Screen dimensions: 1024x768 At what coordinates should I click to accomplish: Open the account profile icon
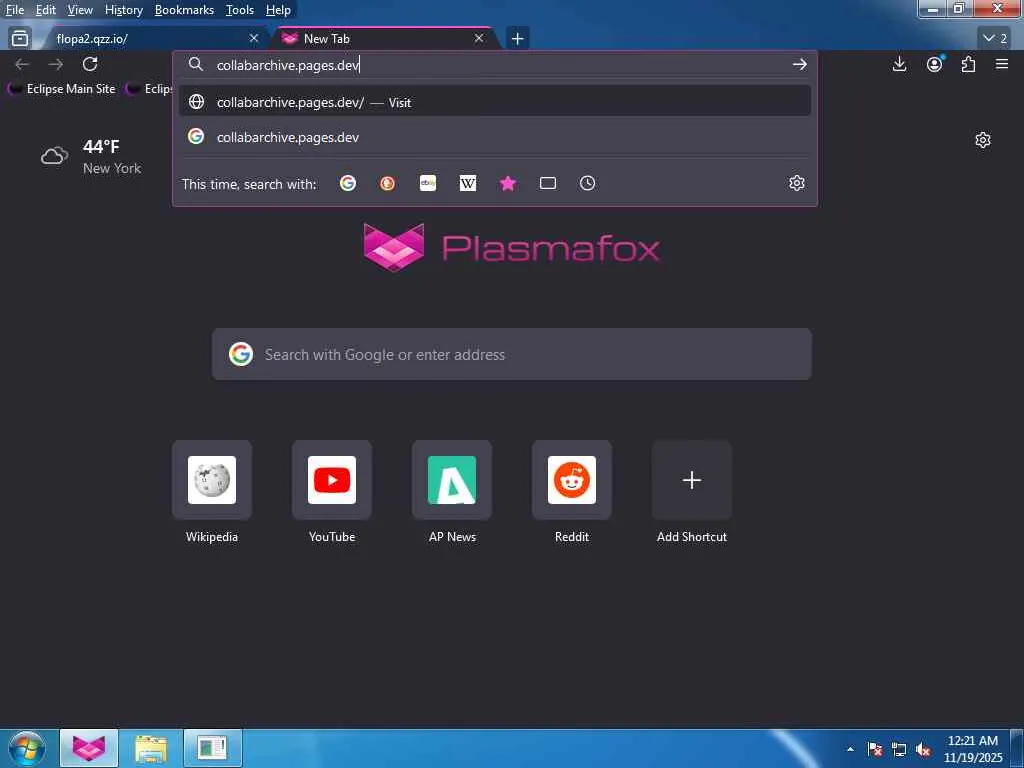click(935, 64)
